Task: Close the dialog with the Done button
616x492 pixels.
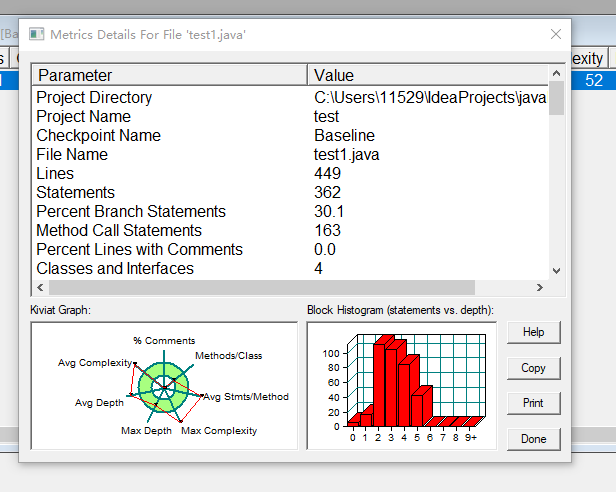Action: tap(534, 439)
